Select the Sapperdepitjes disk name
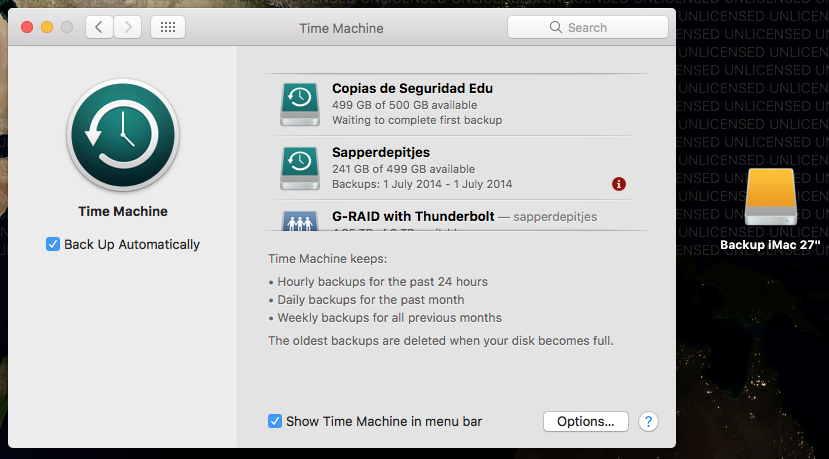The image size is (829, 459). (x=381, y=153)
